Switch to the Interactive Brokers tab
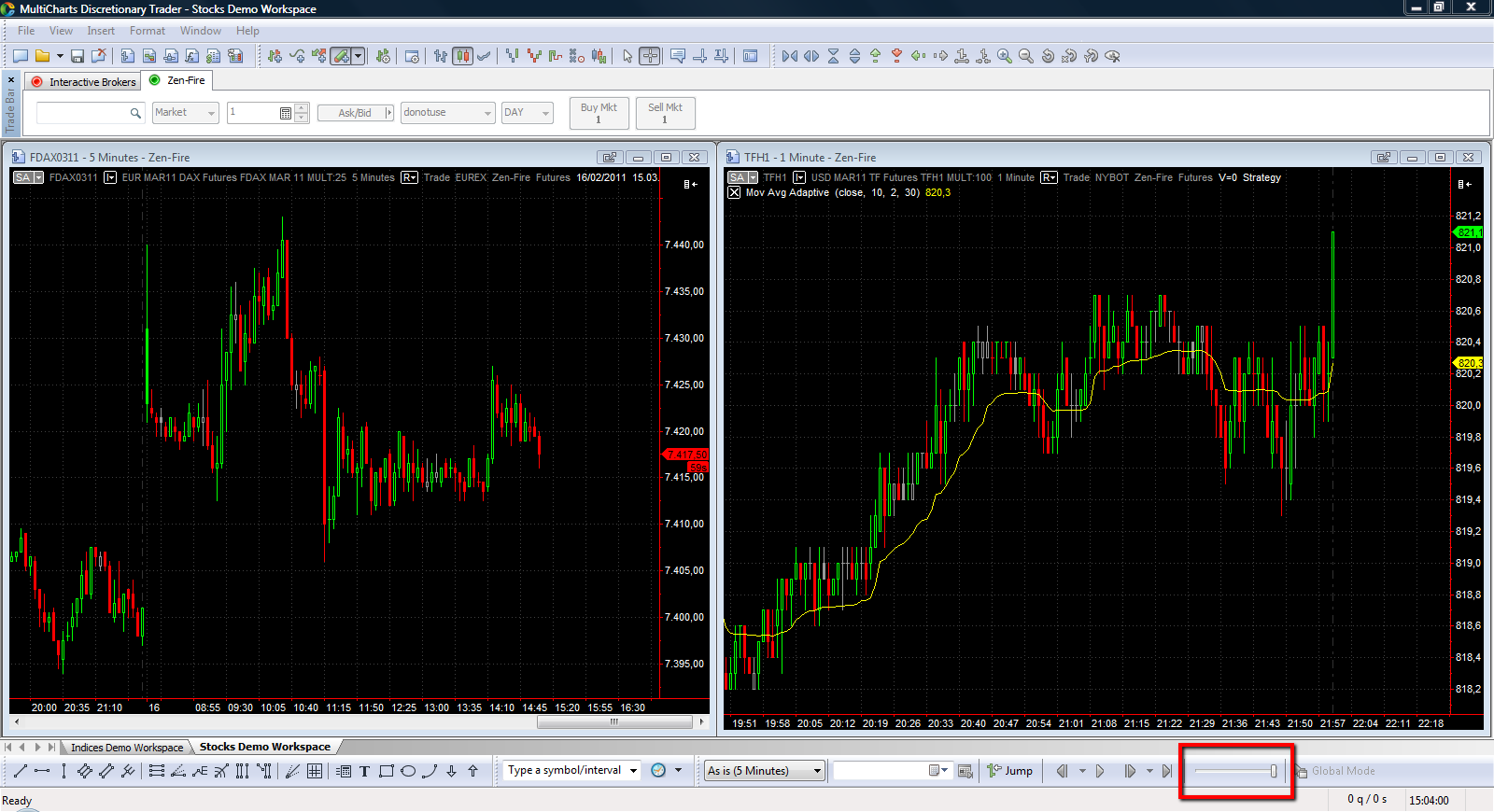The image size is (1494, 812). pyautogui.click(x=84, y=82)
